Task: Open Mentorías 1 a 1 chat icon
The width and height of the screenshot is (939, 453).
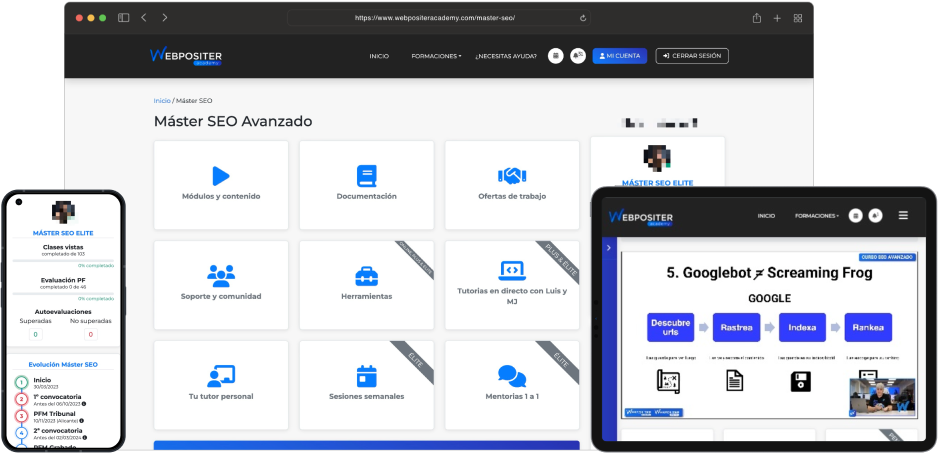Action: pyautogui.click(x=512, y=376)
